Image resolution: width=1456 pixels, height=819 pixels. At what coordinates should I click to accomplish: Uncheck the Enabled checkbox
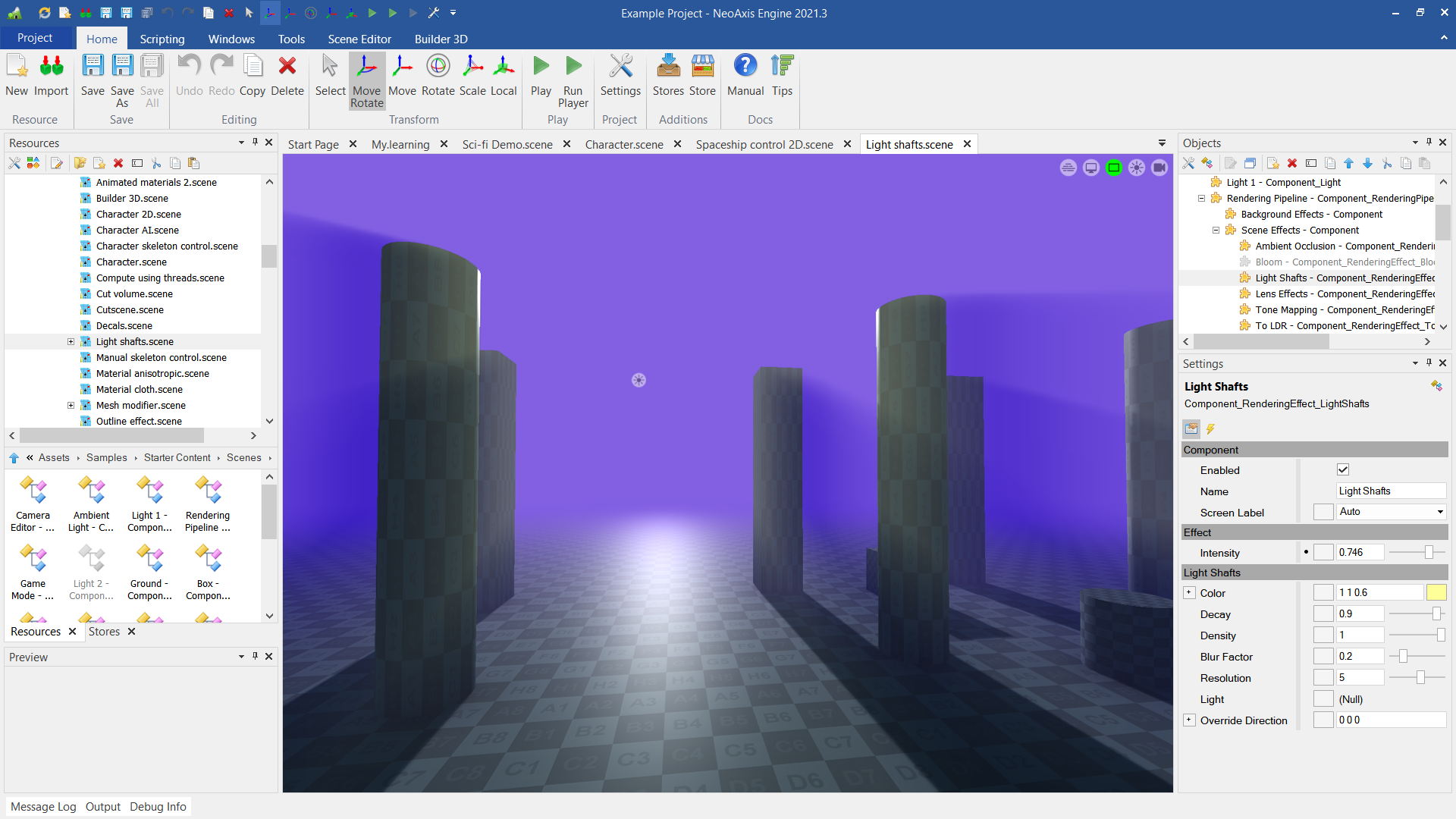1342,470
